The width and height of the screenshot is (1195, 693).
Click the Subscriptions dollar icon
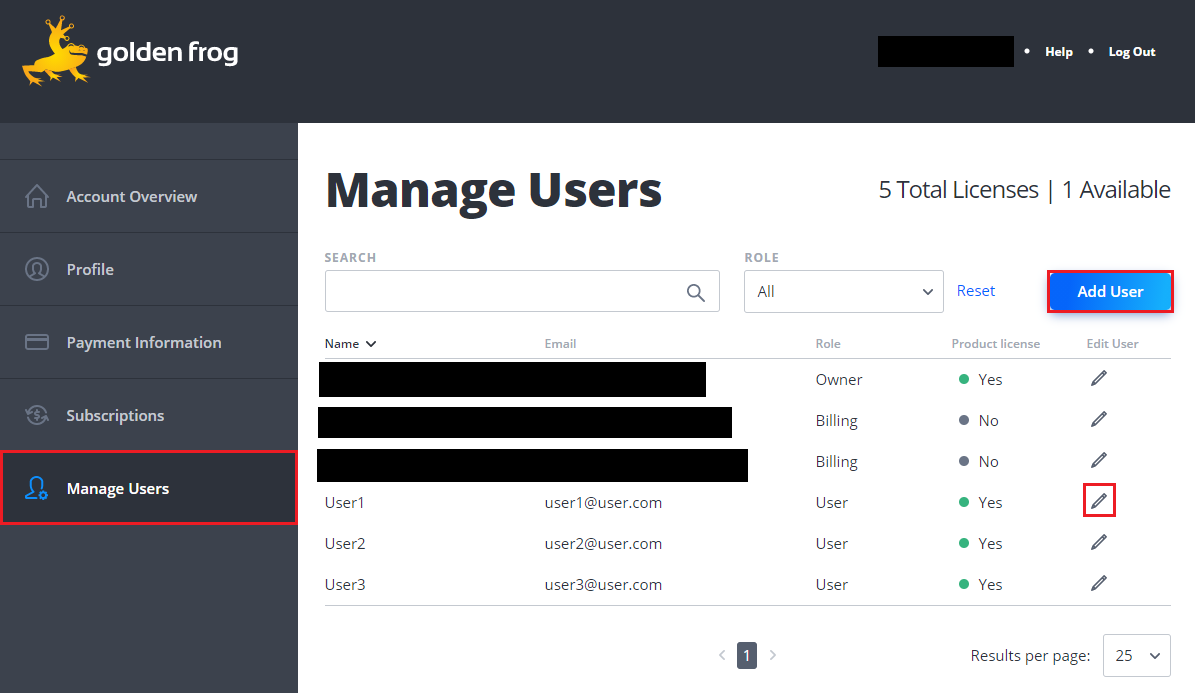click(37, 415)
